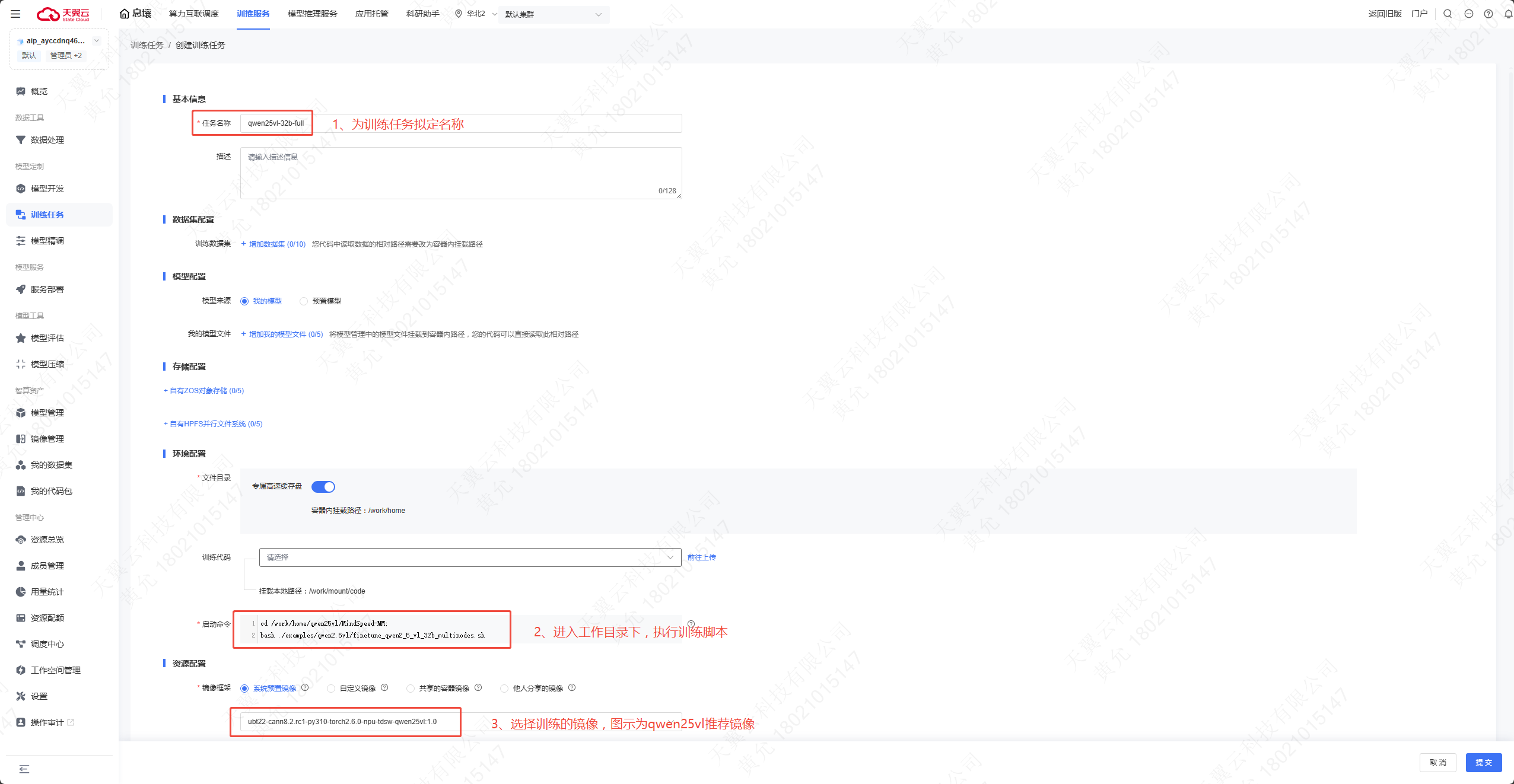1514x784 pixels.
Task: Open the help question mark icon
Action: pos(1488,14)
